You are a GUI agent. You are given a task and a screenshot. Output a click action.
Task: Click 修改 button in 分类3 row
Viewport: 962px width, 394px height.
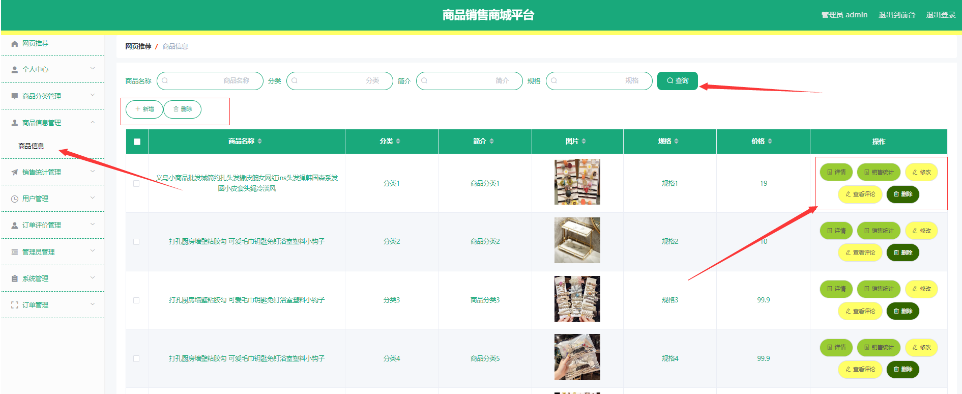922,288
